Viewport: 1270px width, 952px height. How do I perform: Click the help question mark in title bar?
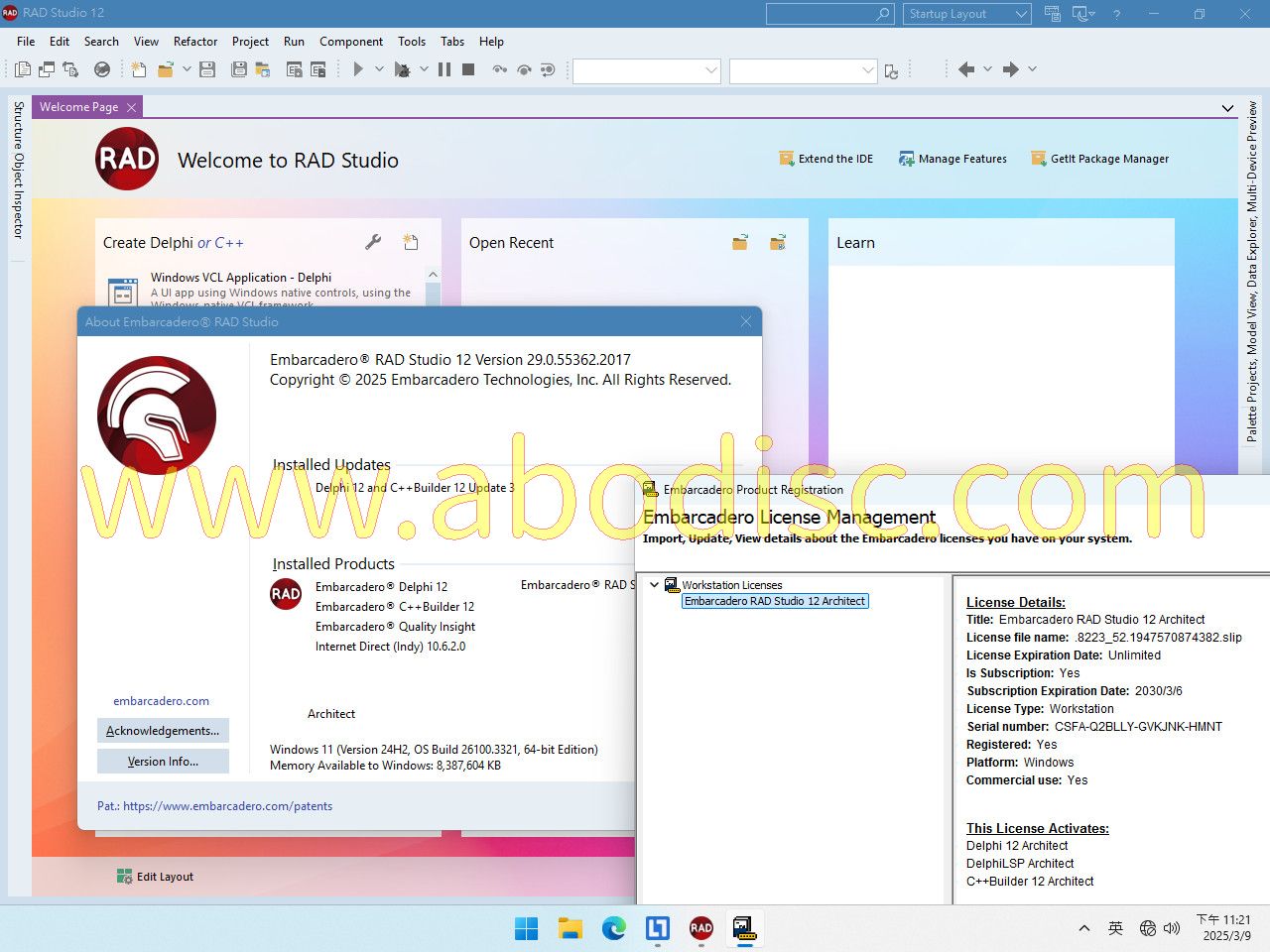1117,14
